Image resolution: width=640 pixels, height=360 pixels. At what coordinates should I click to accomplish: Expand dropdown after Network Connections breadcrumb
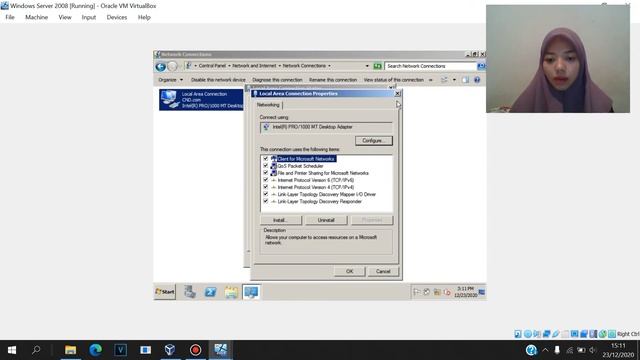click(x=329, y=66)
